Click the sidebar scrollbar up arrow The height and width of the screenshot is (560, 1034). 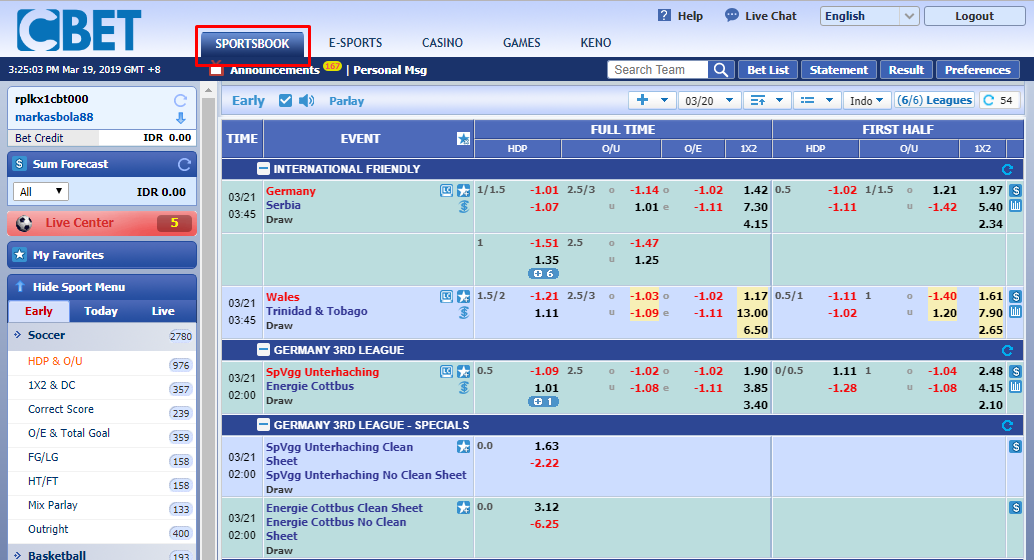(x=209, y=90)
